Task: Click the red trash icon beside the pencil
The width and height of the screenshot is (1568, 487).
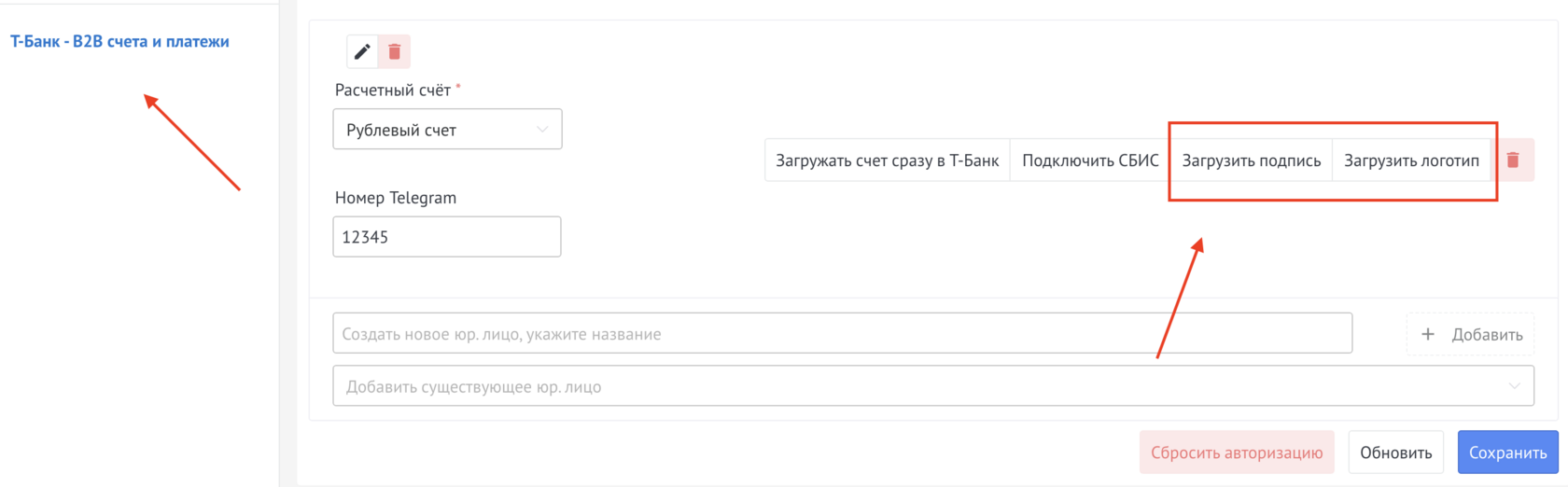Action: click(395, 51)
